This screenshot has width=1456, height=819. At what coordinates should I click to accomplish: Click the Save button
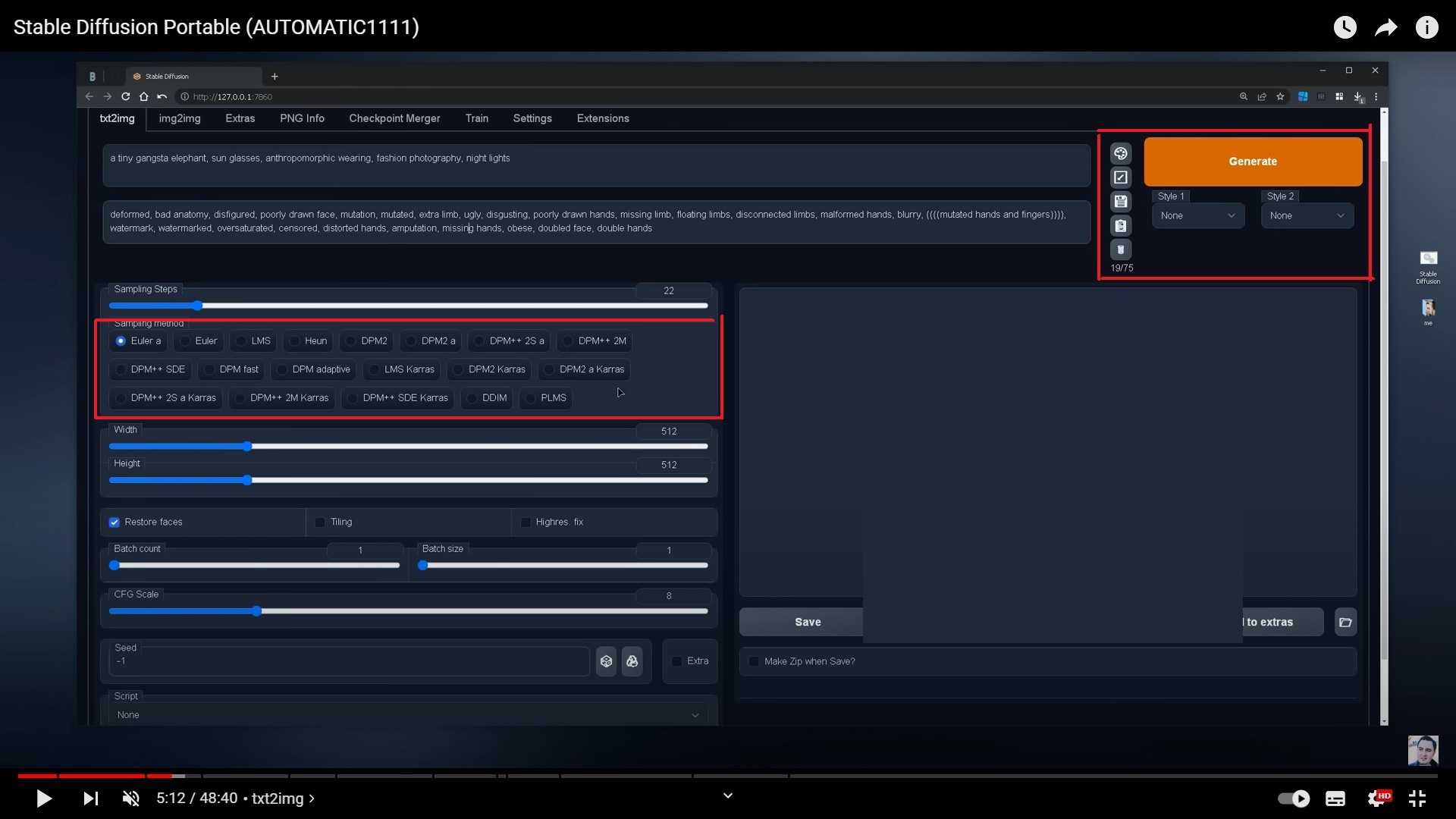coord(808,622)
